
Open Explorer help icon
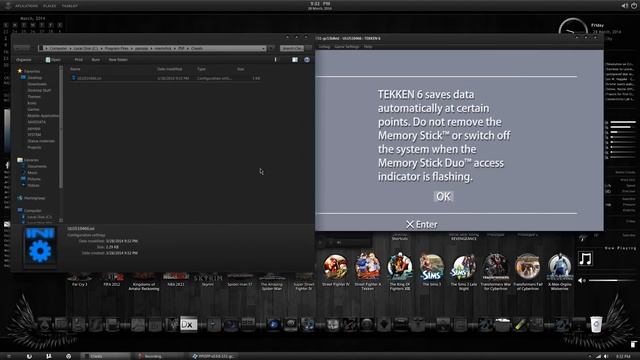307,60
